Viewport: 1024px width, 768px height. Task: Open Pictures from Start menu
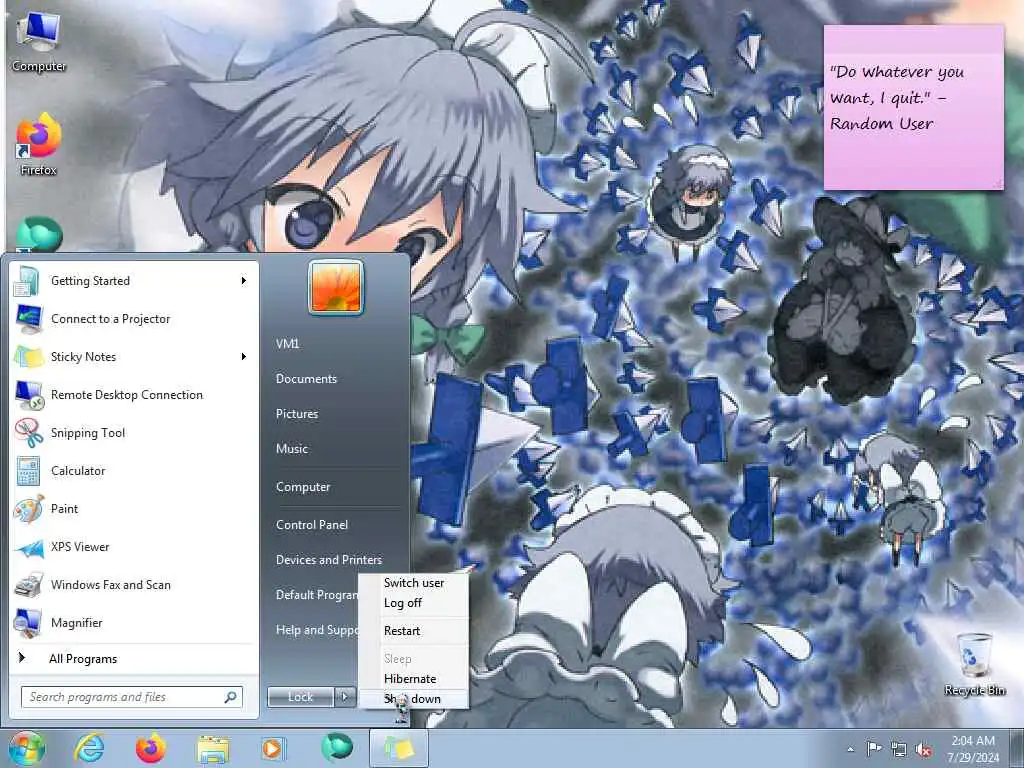coord(296,414)
